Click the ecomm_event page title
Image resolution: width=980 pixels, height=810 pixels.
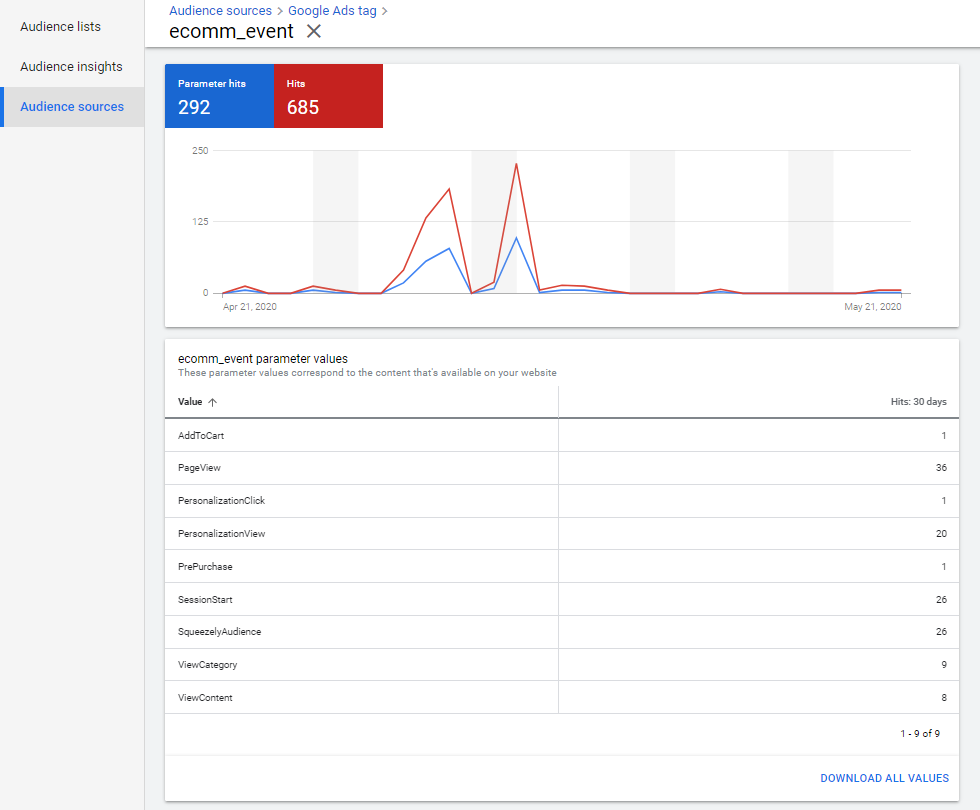(231, 31)
